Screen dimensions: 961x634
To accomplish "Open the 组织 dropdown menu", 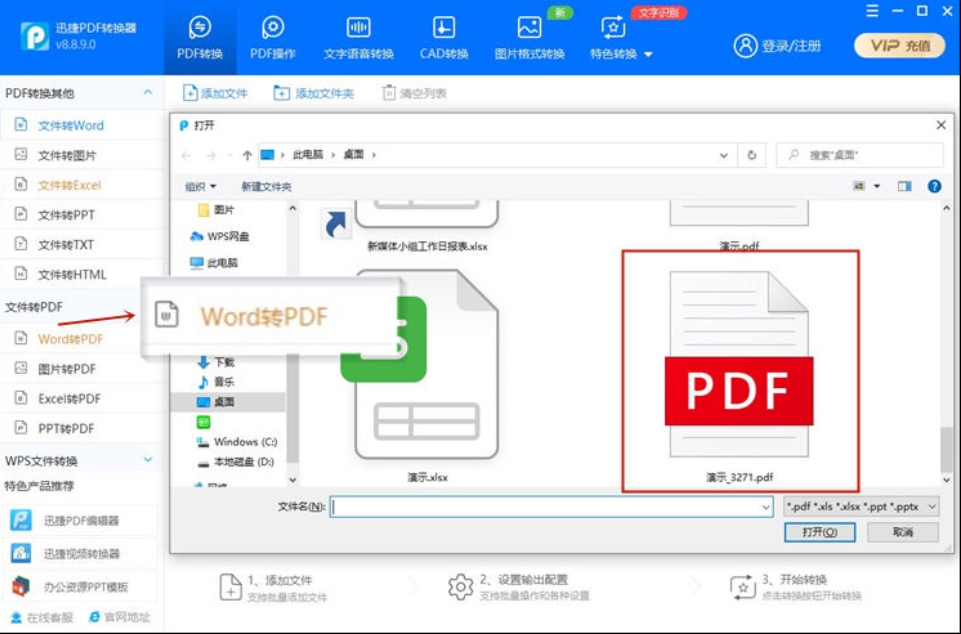I will (200, 186).
